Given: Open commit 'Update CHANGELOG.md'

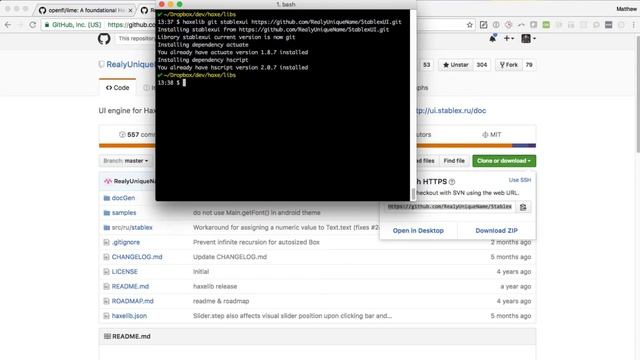Looking at the screenshot, I should pyautogui.click(x=230, y=257).
